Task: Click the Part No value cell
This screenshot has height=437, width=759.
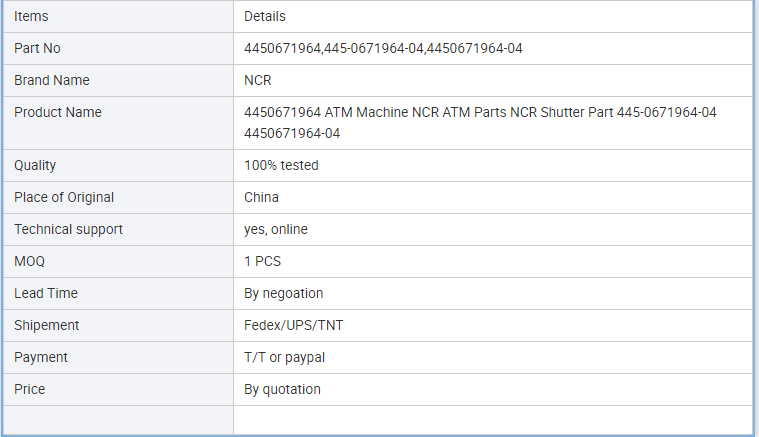Action: tap(493, 48)
